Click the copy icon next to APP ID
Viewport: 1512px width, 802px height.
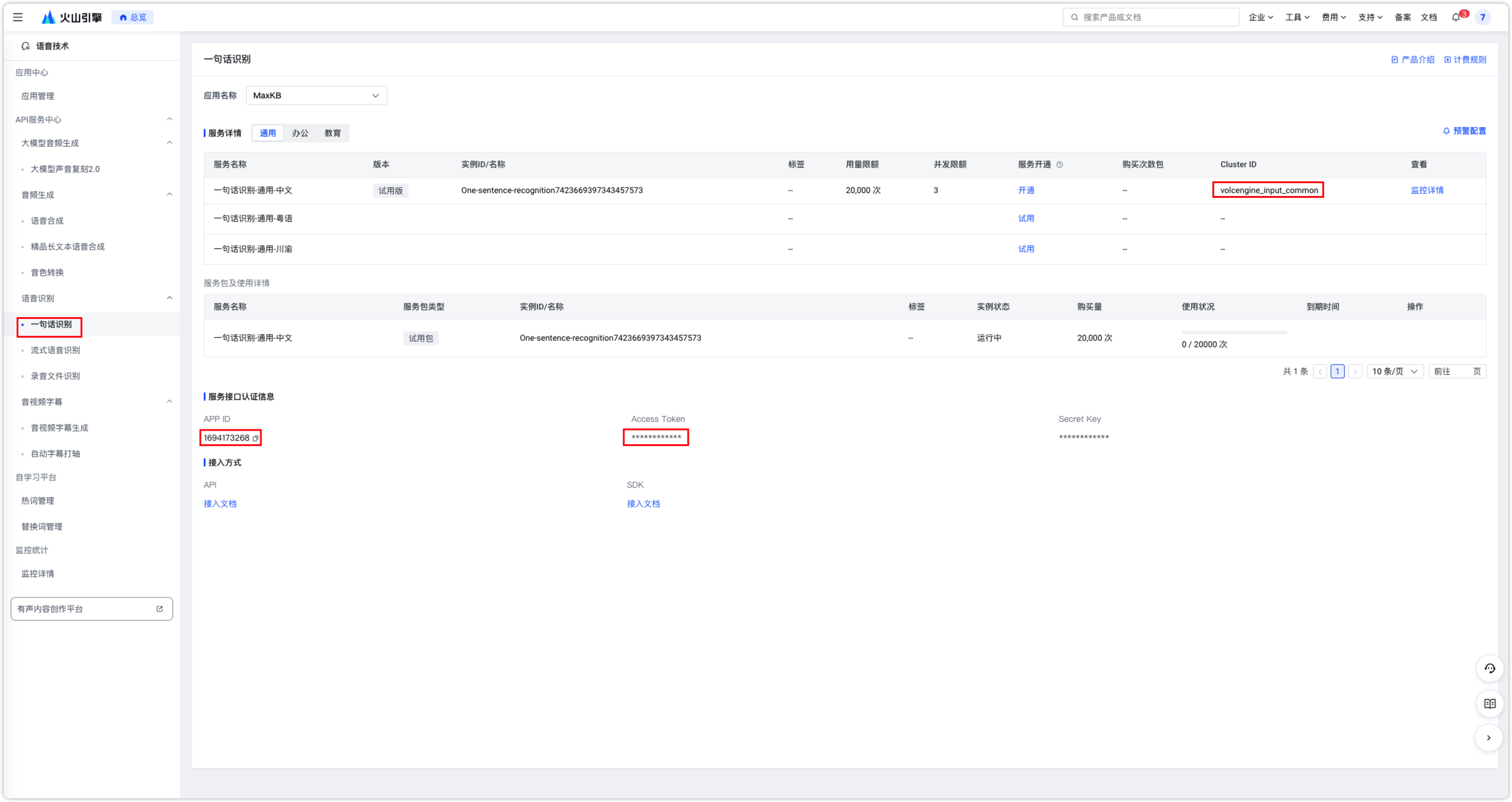point(255,438)
